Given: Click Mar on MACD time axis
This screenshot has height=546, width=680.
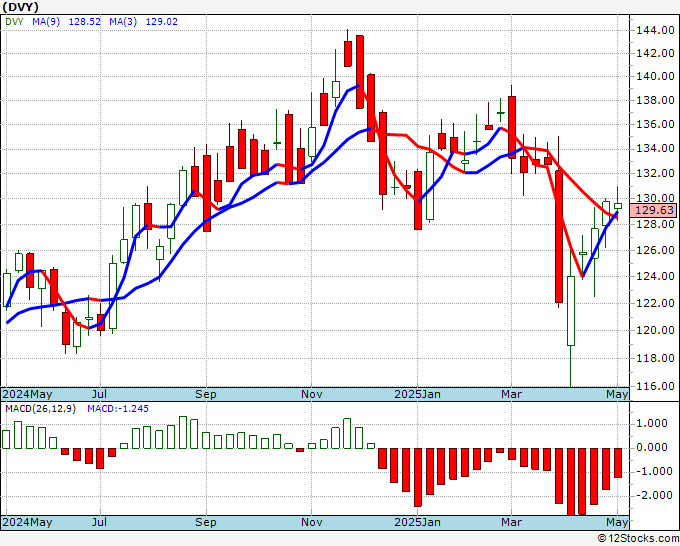Looking at the screenshot, I should tap(511, 522).
